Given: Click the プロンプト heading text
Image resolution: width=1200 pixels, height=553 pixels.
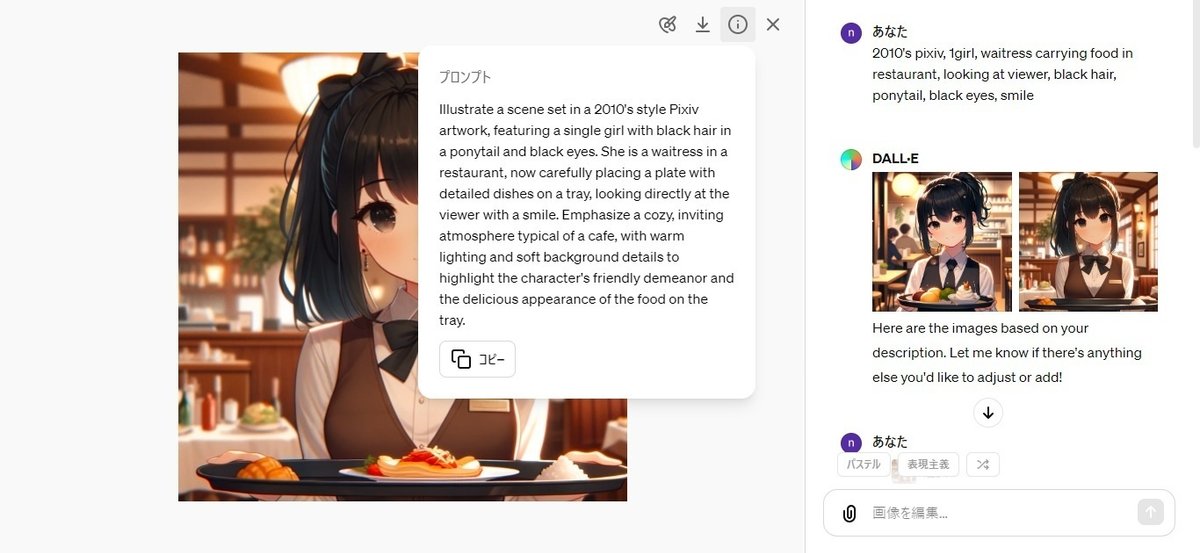Looking at the screenshot, I should (x=465, y=77).
